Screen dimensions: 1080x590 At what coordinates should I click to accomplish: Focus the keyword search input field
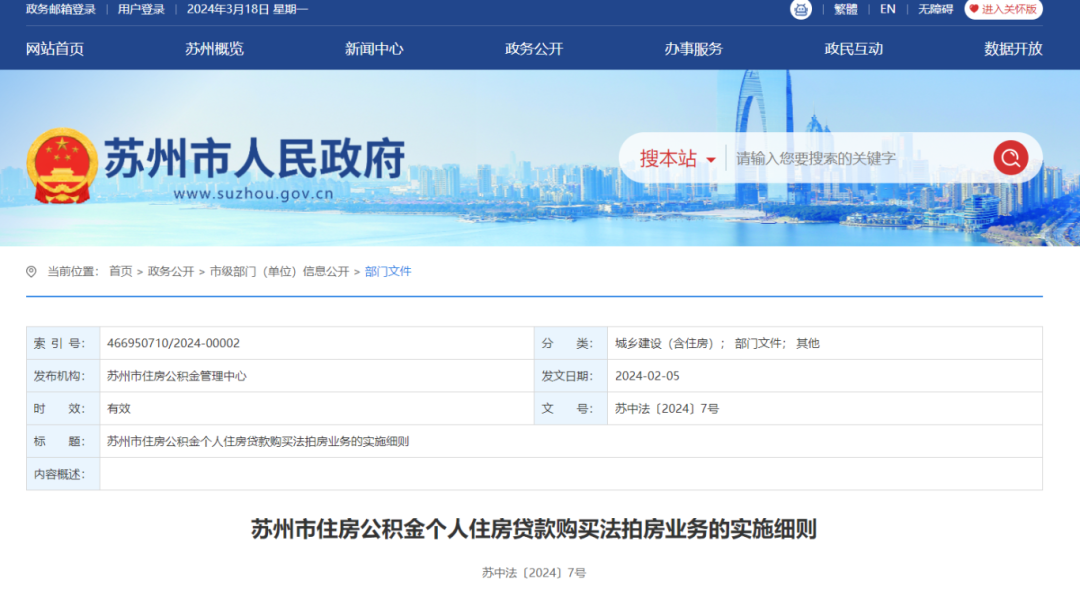tap(855, 159)
